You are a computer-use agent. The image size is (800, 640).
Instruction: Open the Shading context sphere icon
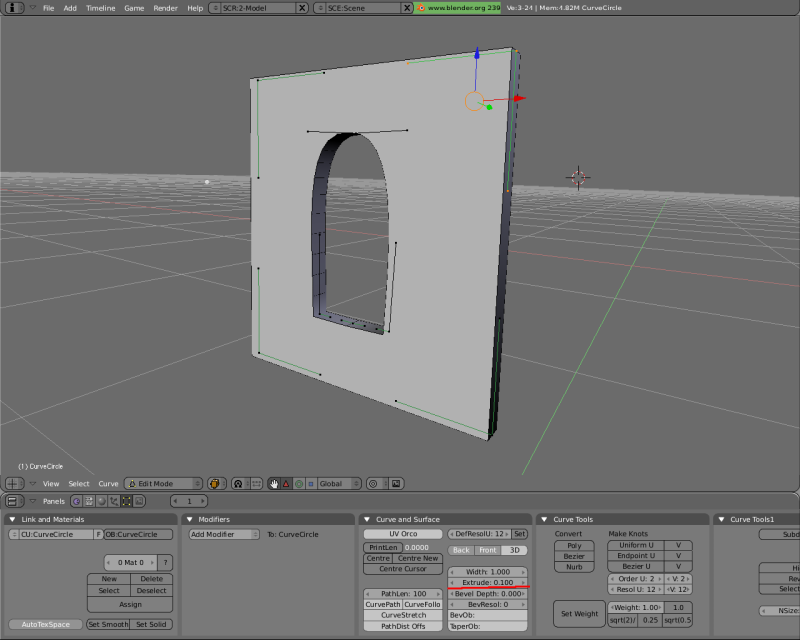click(102, 501)
